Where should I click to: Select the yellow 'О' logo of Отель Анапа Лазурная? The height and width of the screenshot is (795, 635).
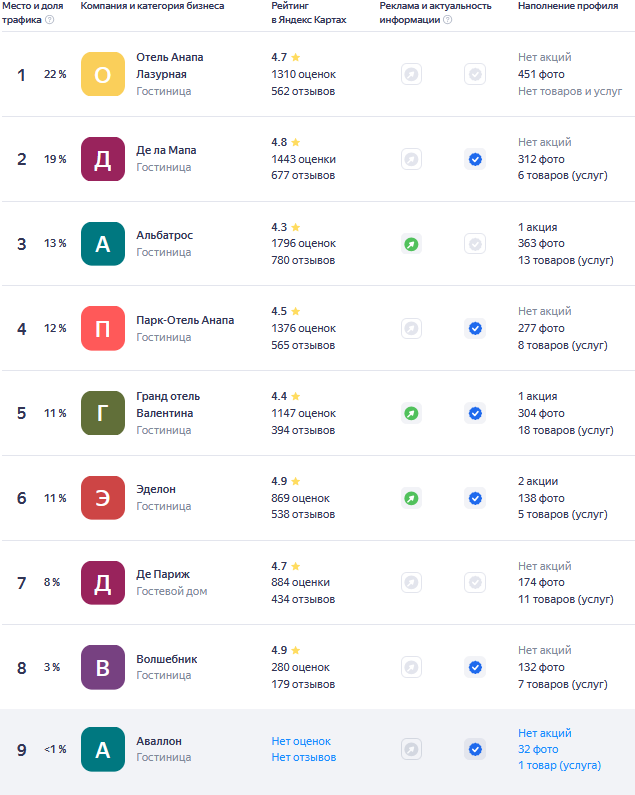103,74
